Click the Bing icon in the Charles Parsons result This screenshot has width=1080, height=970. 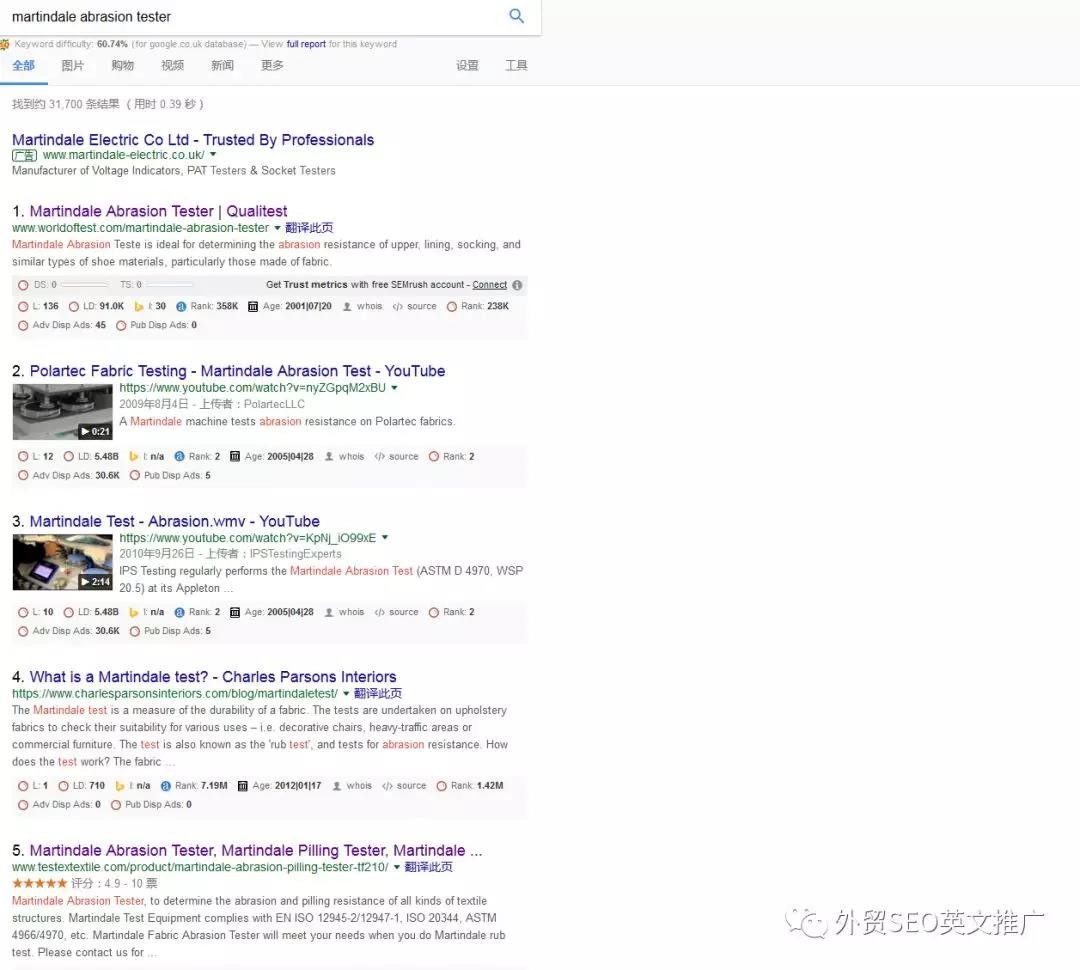tap(121, 786)
